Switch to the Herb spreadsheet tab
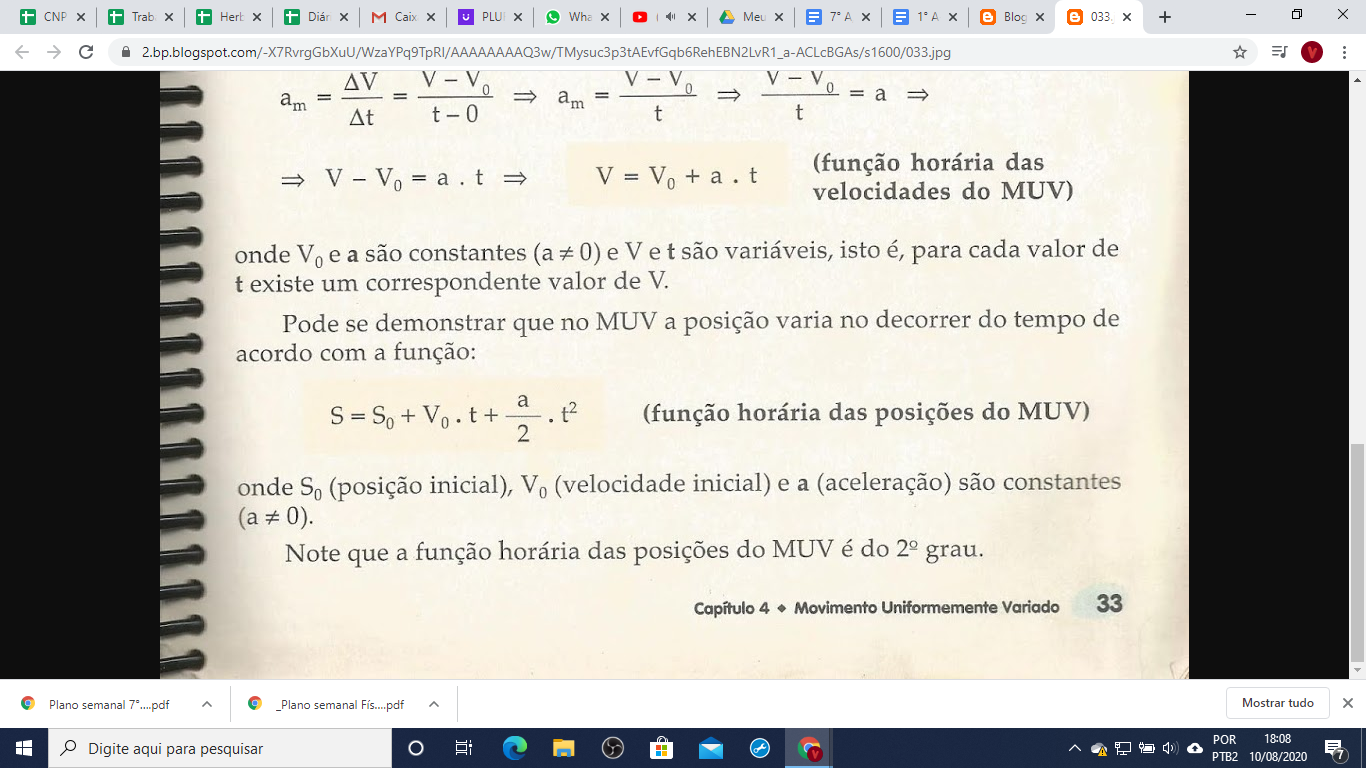 pyautogui.click(x=227, y=17)
